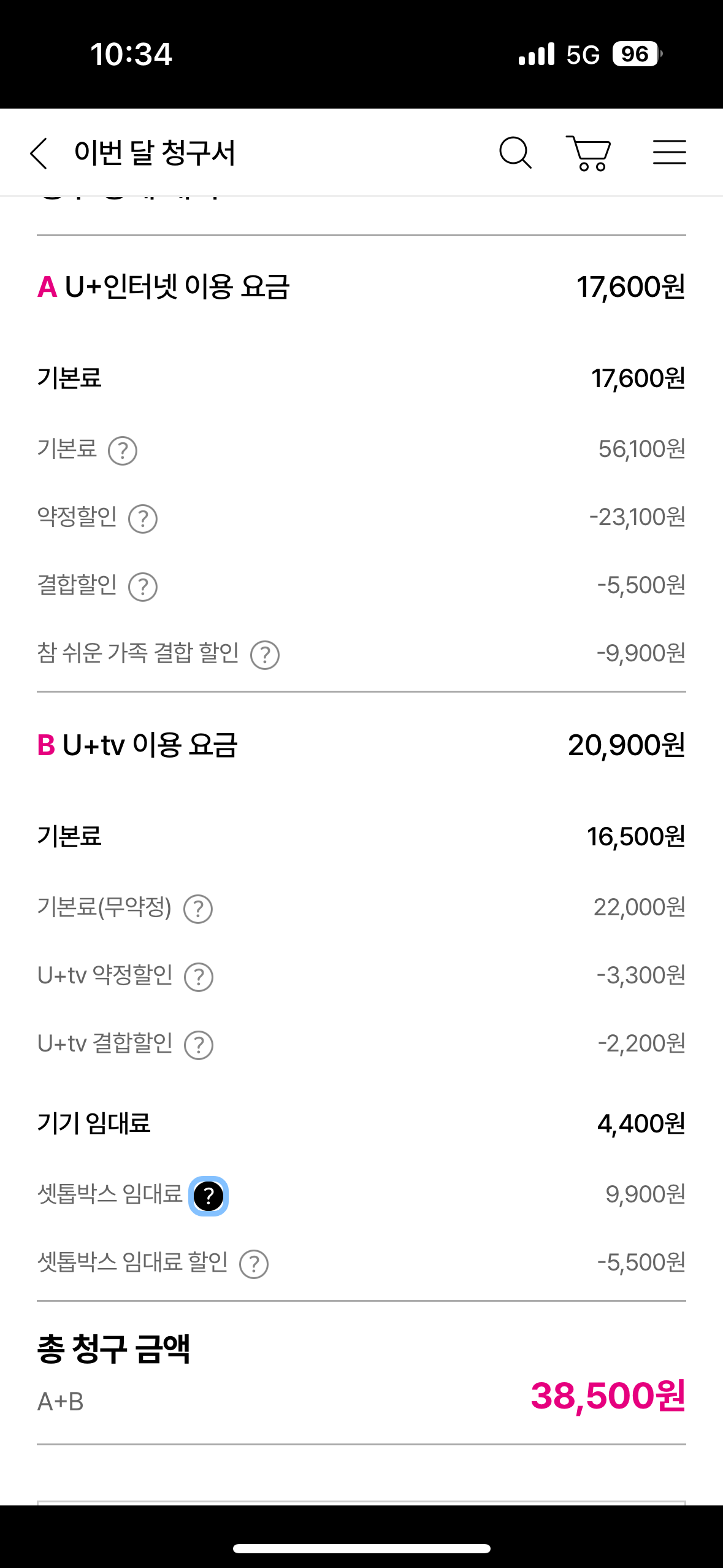Tap help icon beside 참 쉬운 가족 결합 할인

pyautogui.click(x=265, y=655)
